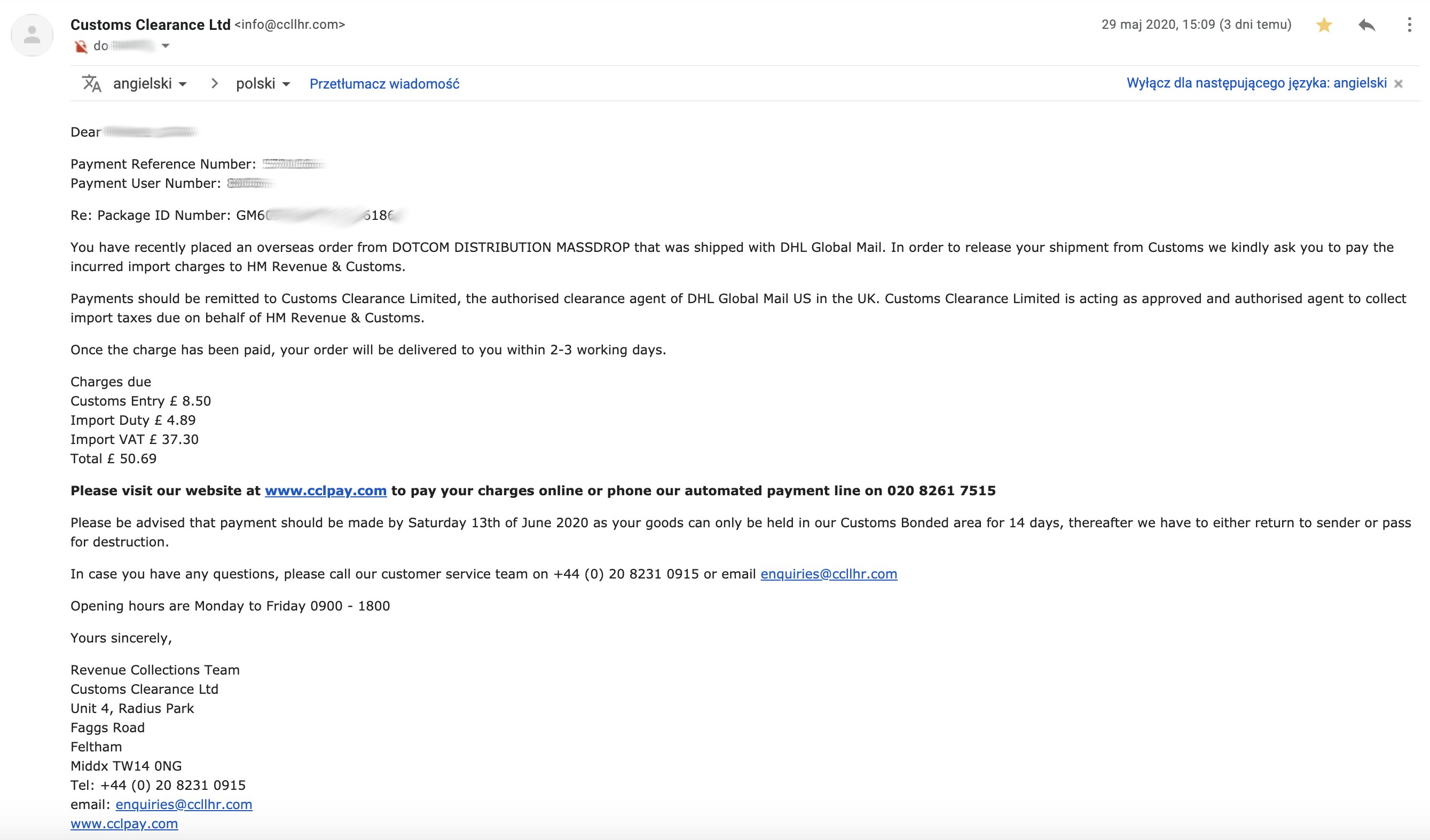Click the sender address info@ccllhr.com
The width and height of the screenshot is (1430, 840).
[289, 25]
